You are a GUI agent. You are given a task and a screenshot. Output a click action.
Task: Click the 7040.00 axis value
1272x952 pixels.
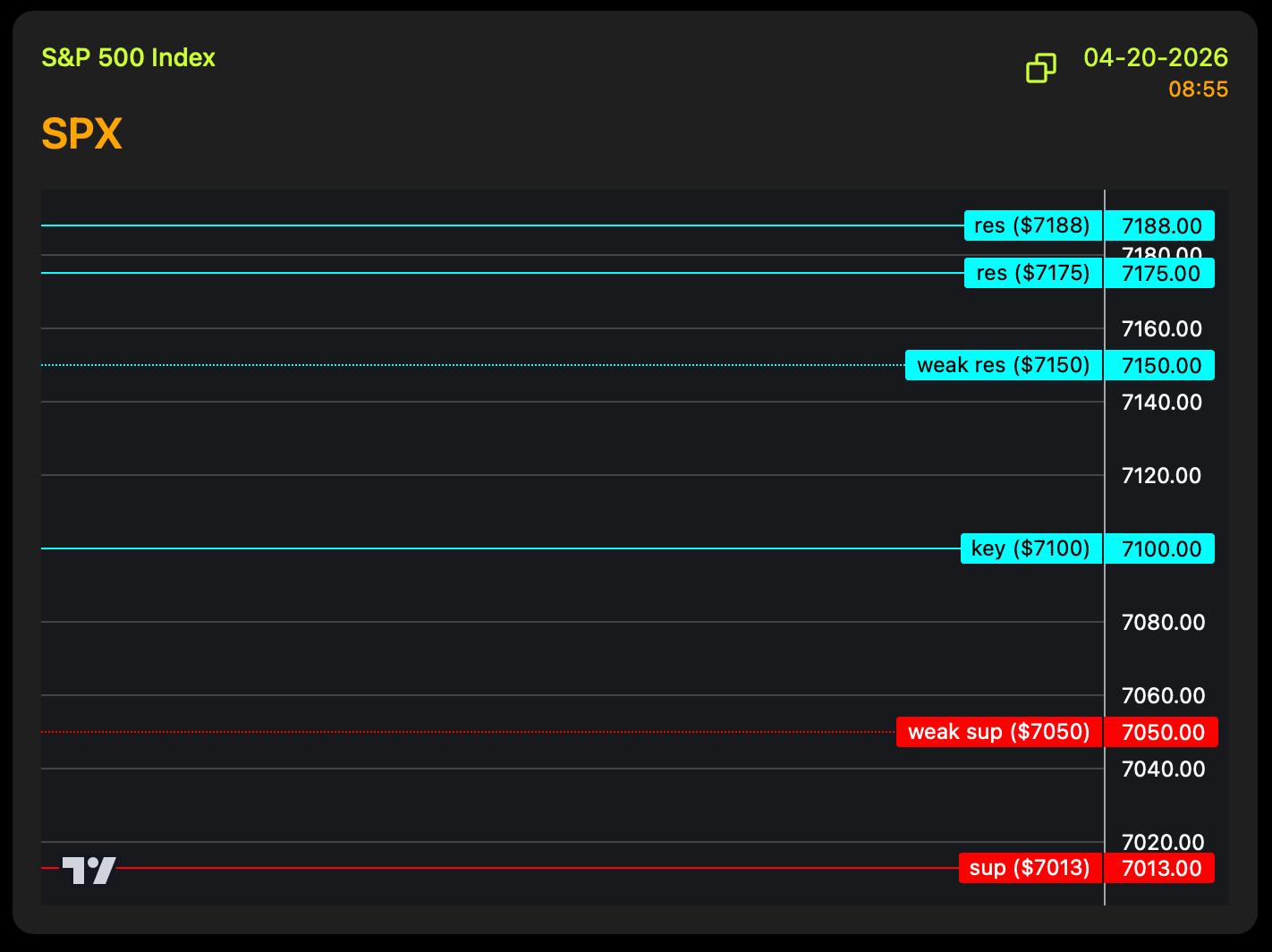coord(1164,769)
